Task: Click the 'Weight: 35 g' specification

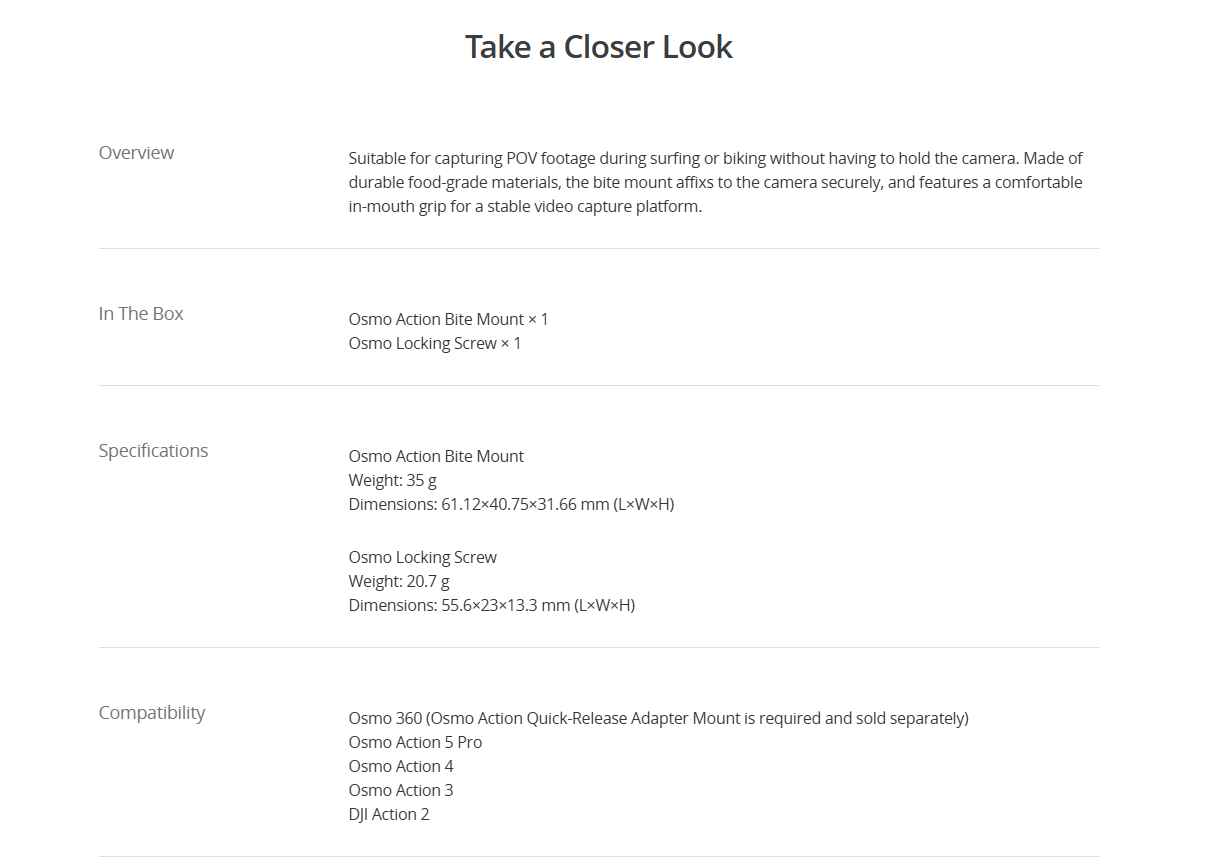Action: tap(393, 480)
